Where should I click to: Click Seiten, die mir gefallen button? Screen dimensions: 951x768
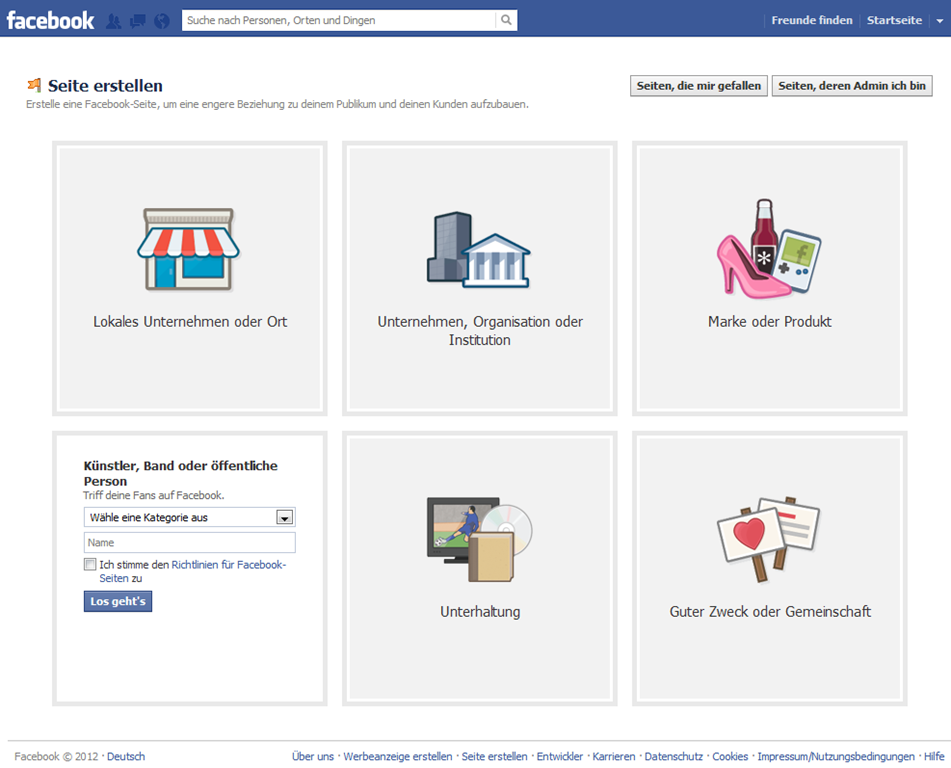point(699,86)
